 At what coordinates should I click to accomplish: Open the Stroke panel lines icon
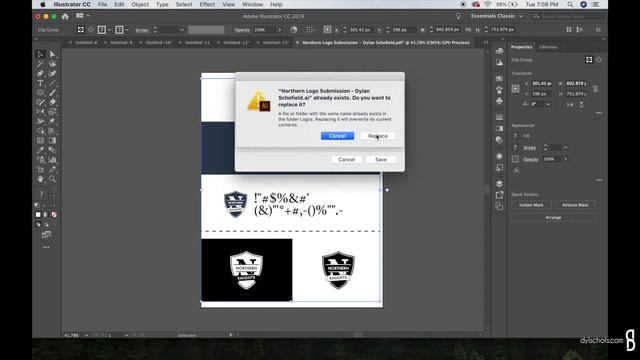[x=499, y=117]
